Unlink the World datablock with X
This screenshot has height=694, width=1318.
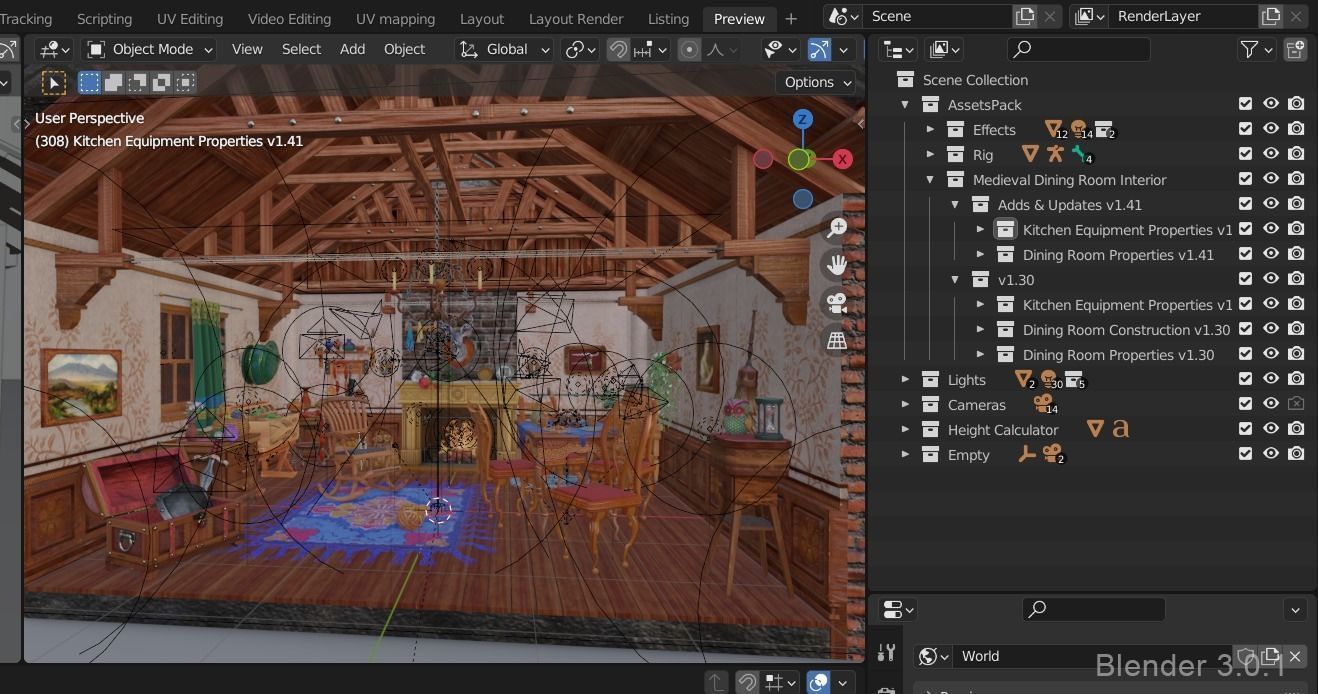pos(1295,656)
